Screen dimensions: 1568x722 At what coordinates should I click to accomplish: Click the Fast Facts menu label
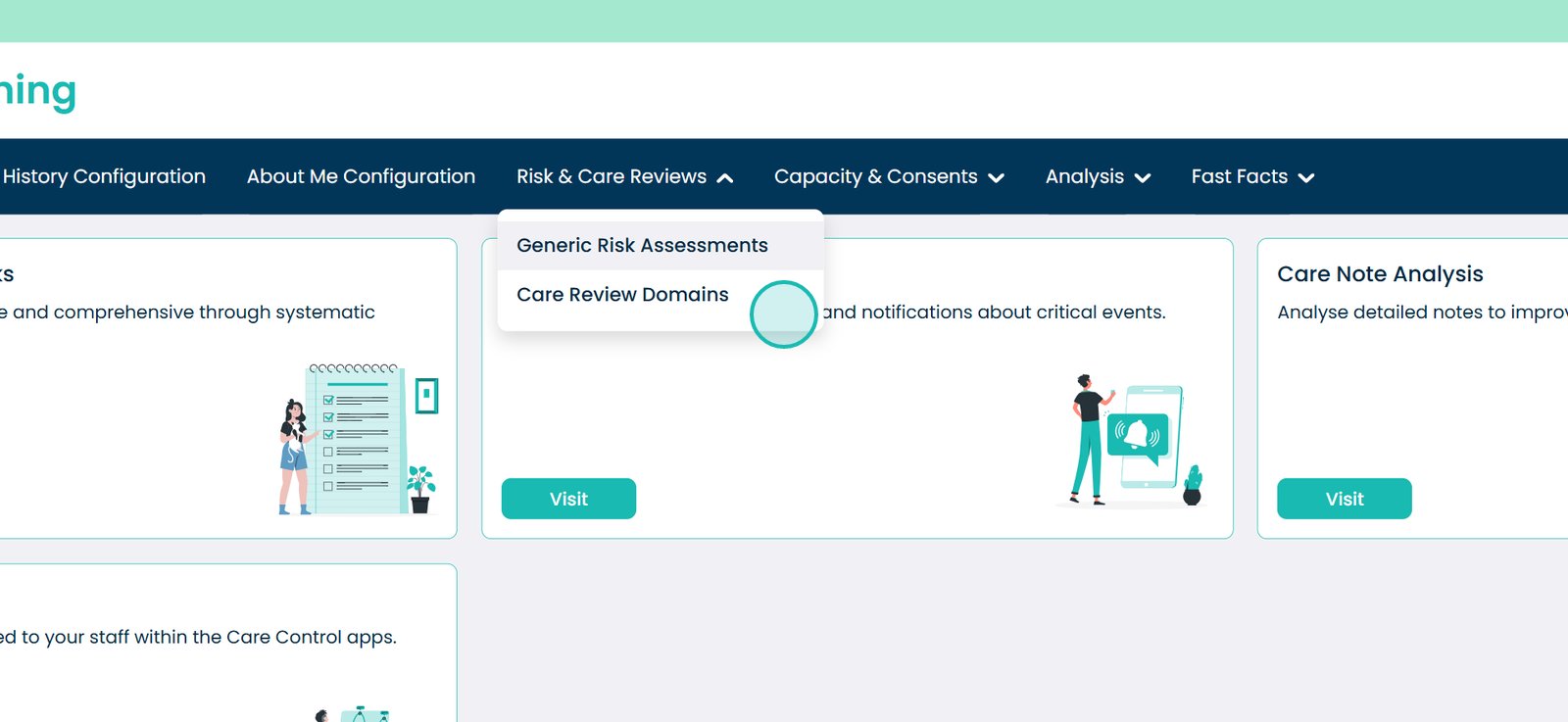click(1239, 176)
